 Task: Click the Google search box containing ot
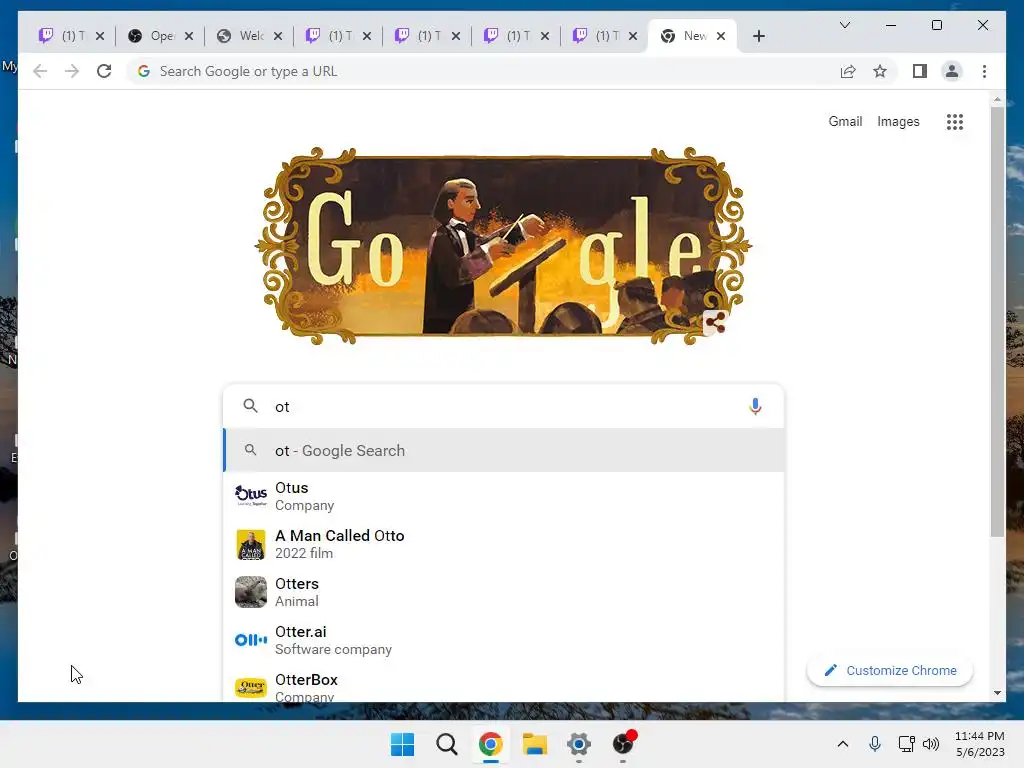[503, 406]
